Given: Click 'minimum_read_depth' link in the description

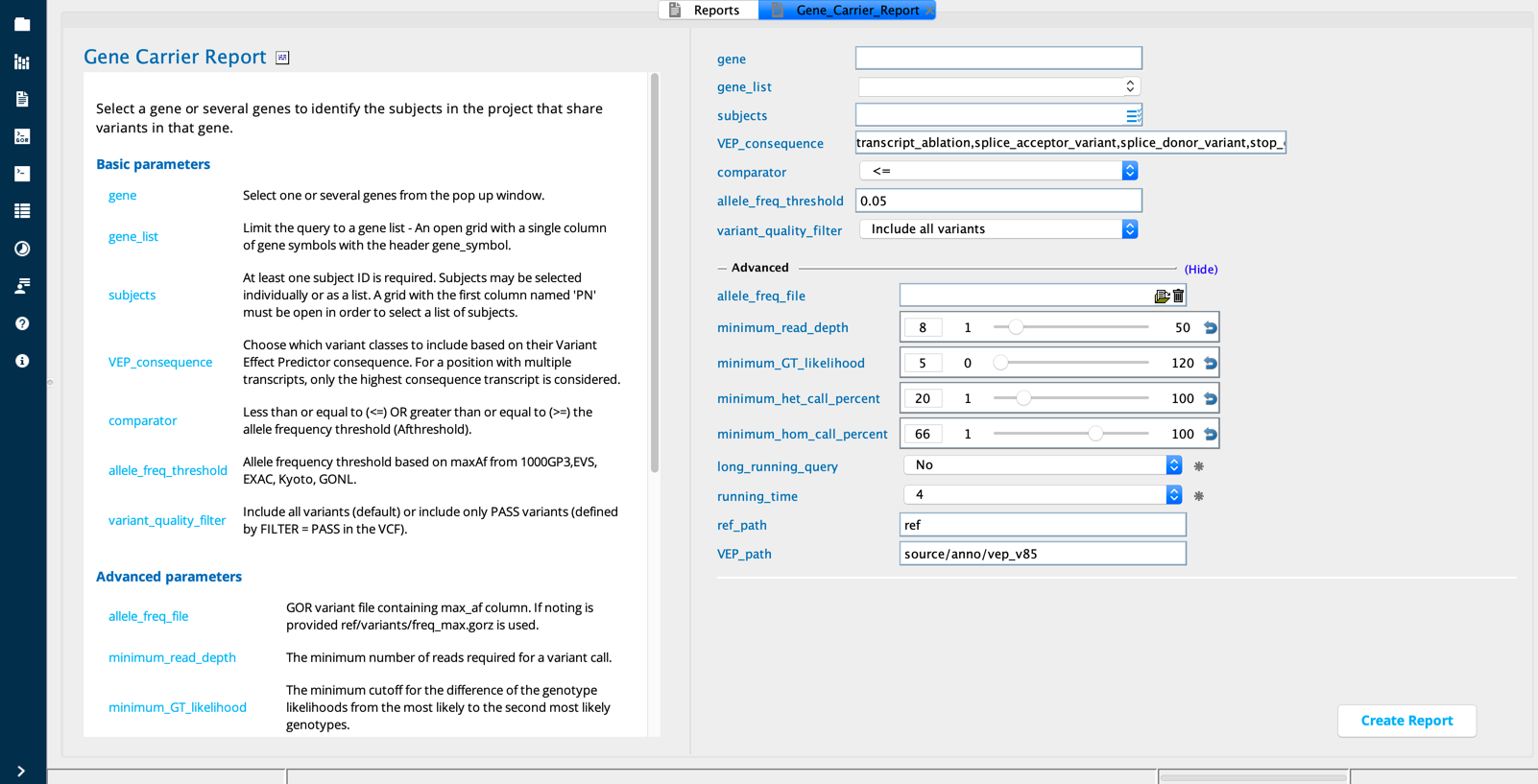Looking at the screenshot, I should point(172,658).
